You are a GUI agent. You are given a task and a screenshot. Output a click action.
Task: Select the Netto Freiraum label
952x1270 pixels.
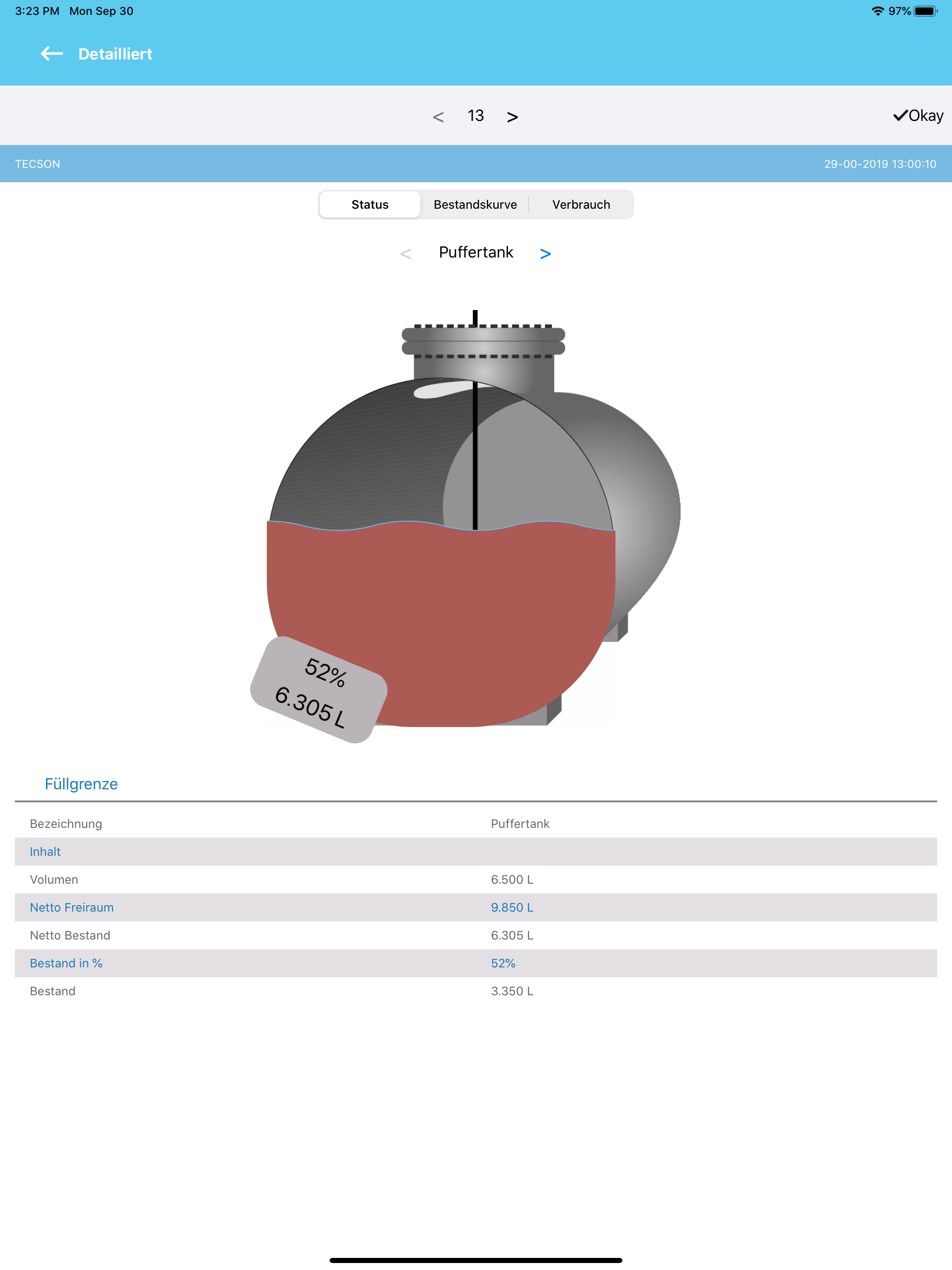click(72, 907)
